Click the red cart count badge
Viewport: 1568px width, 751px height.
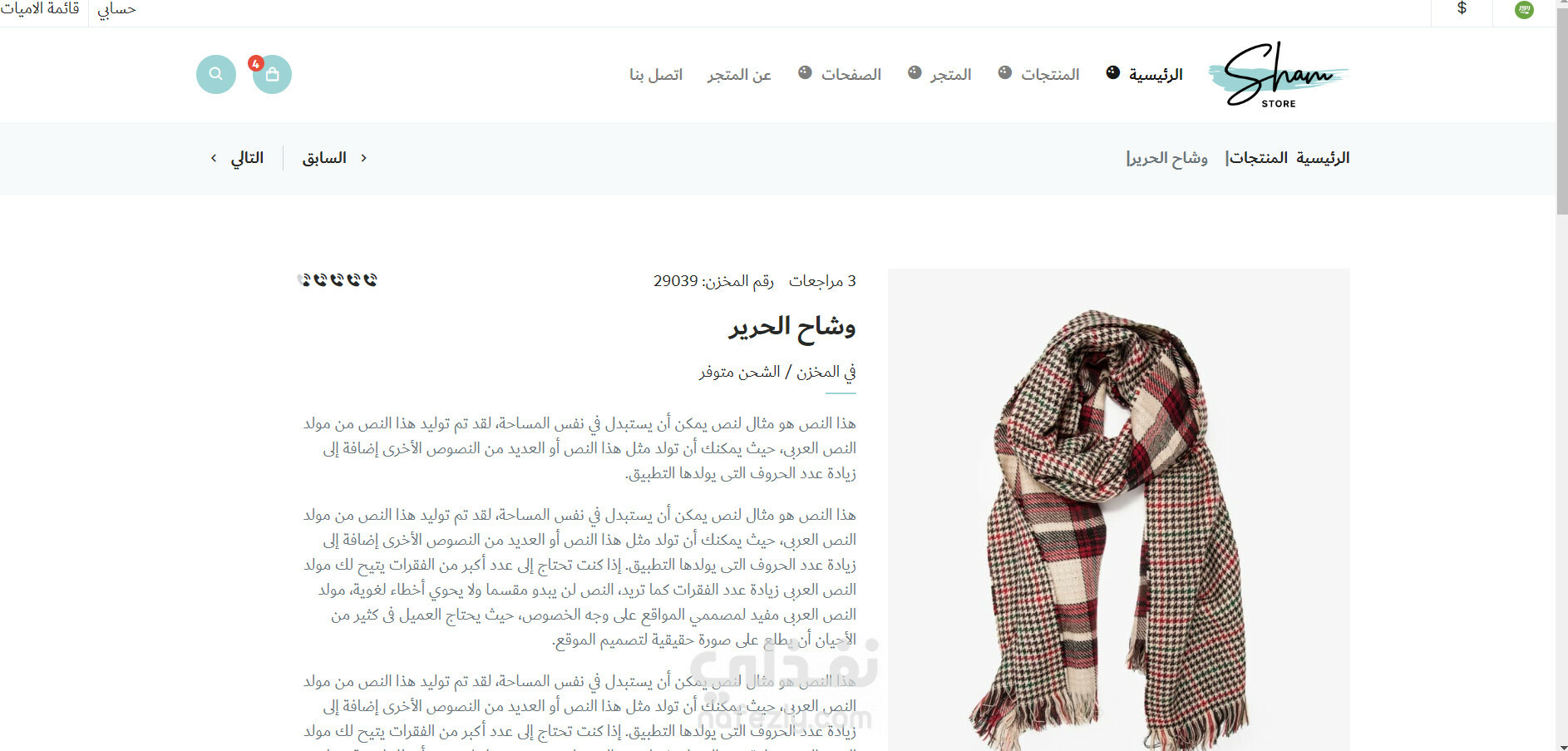pos(256,63)
